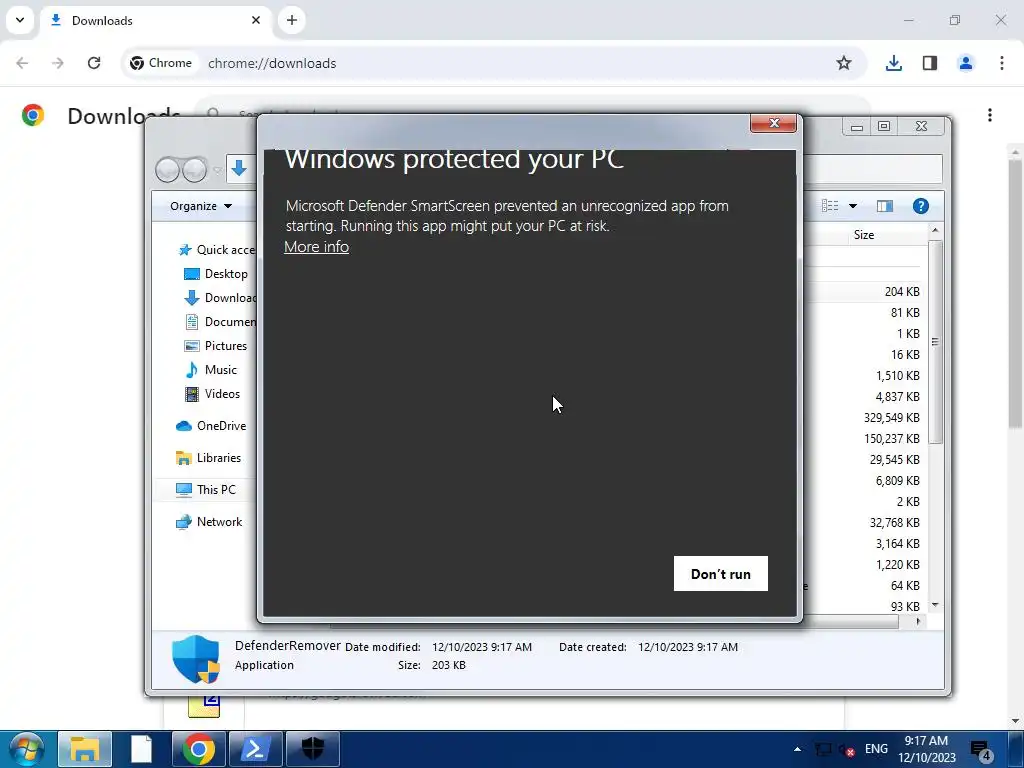This screenshot has width=1024, height=768.
Task: Click the ENG language indicator
Action: (x=876, y=749)
